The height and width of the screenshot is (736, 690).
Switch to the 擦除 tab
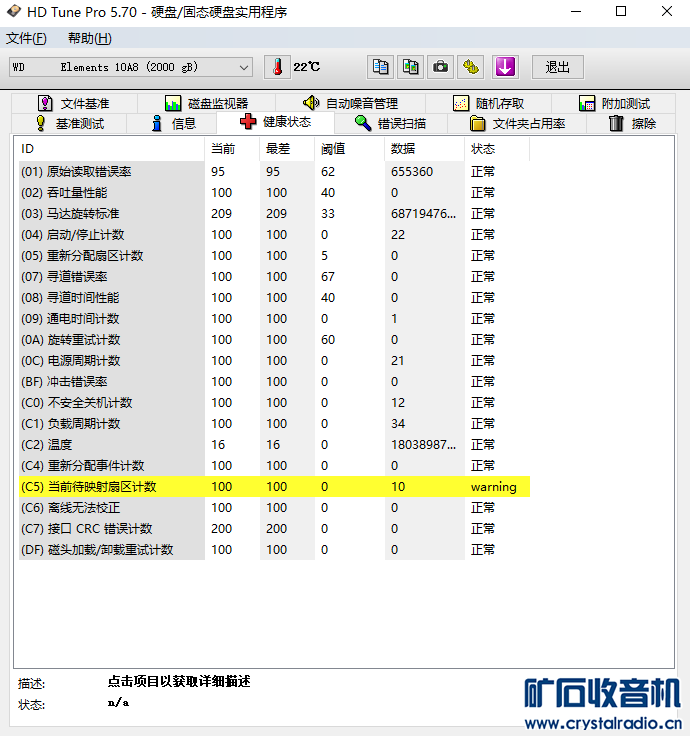pyautogui.click(x=632, y=123)
